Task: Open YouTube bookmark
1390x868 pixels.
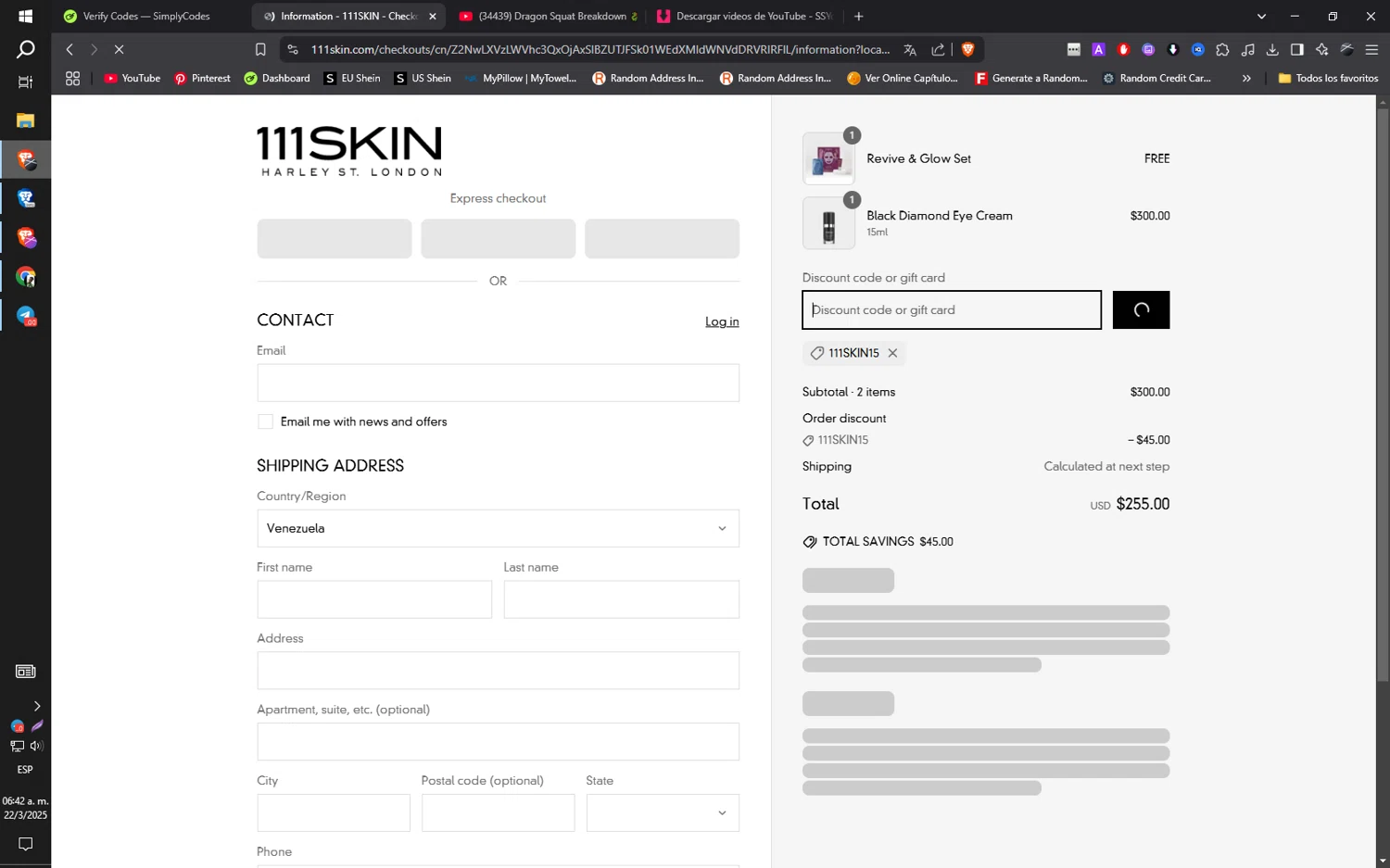Action: (x=132, y=79)
